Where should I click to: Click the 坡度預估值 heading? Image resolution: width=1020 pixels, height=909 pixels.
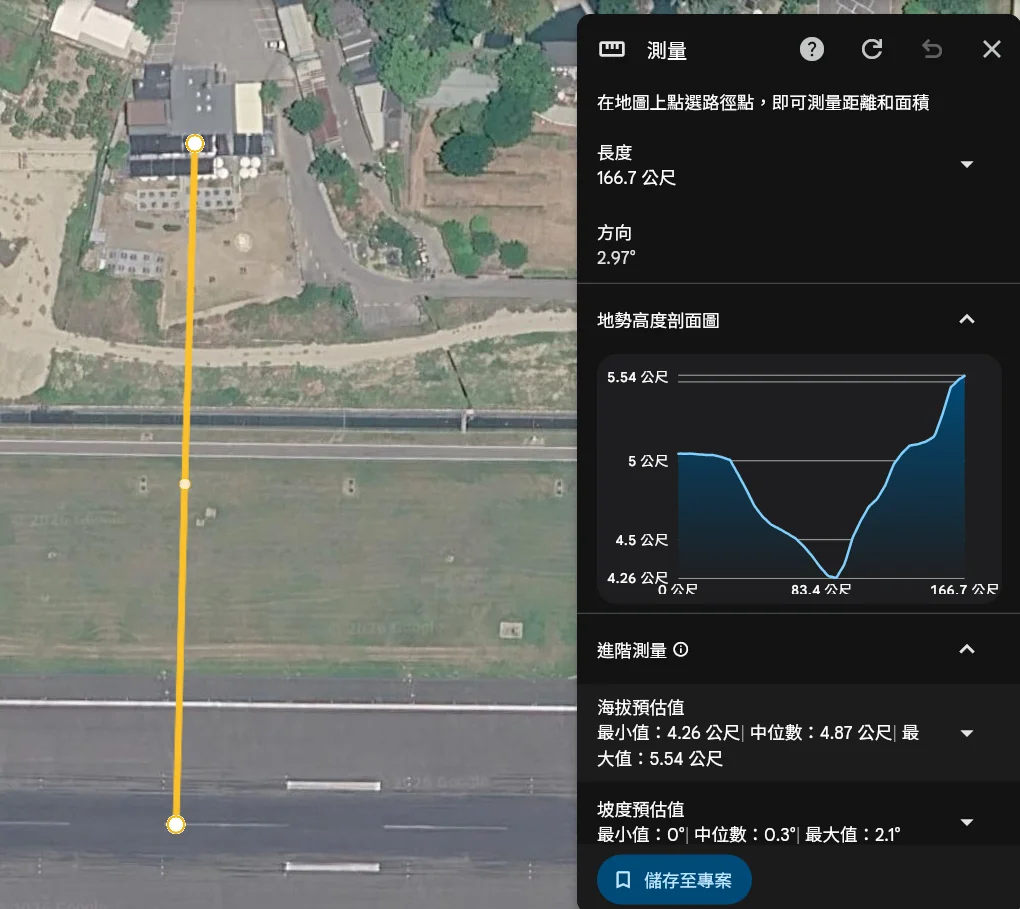(x=641, y=809)
